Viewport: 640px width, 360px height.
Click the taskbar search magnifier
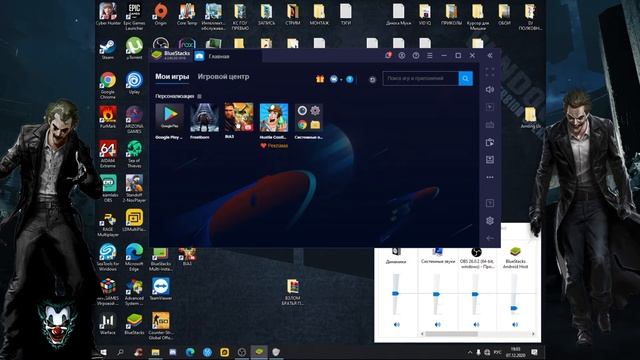120,352
